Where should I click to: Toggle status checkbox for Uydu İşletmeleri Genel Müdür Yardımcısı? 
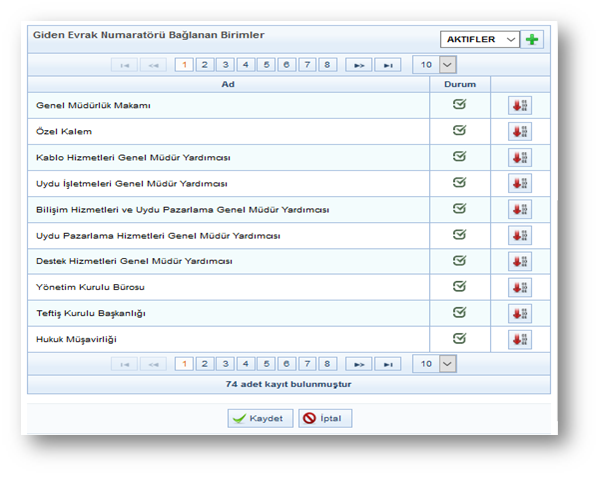point(459,182)
